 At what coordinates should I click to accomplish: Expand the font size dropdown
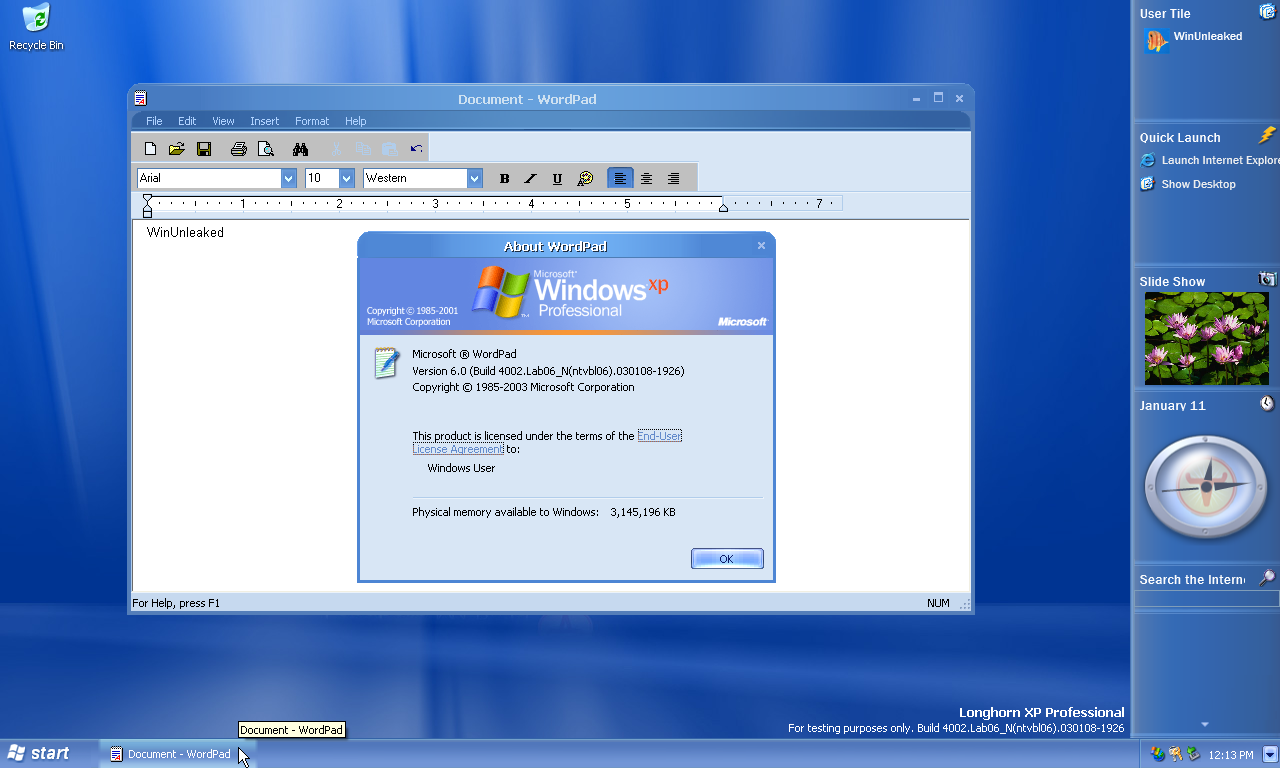tap(347, 178)
